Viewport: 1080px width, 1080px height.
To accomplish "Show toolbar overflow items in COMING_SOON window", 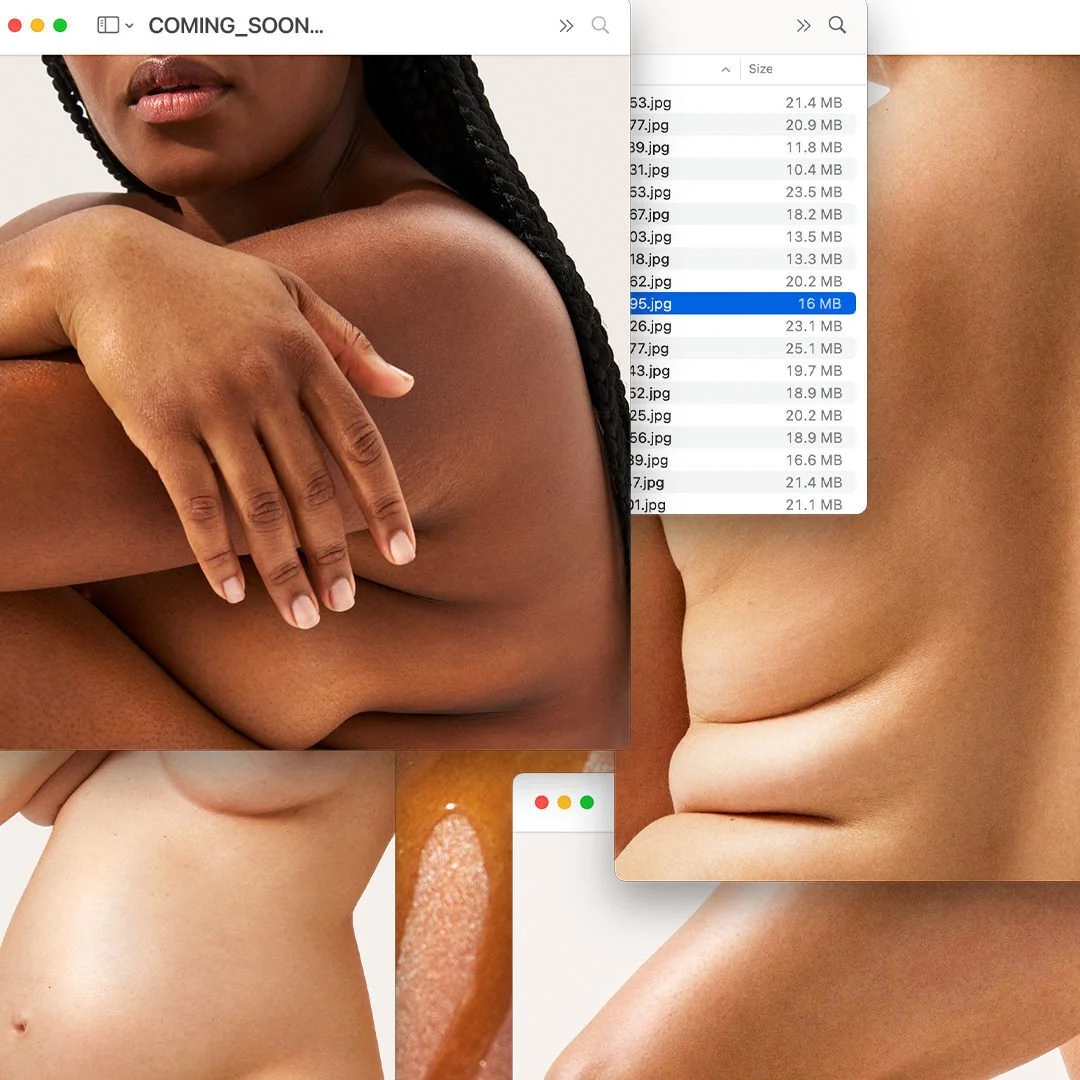I will click(566, 26).
